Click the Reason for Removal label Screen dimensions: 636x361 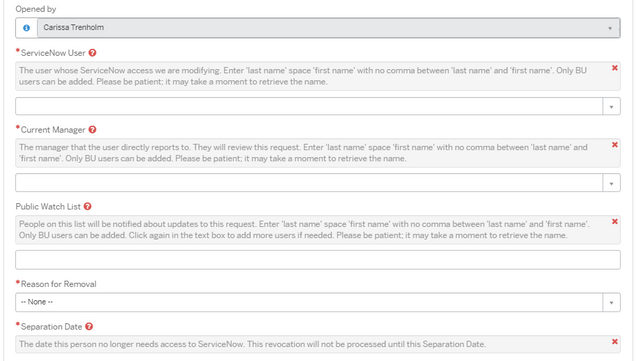(58, 284)
